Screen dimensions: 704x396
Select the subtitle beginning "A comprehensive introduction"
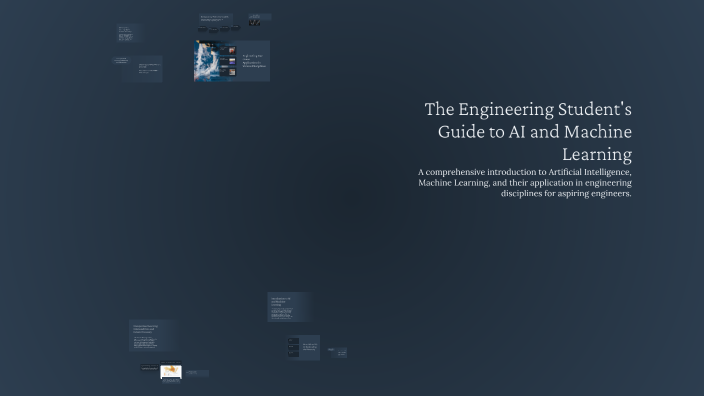(x=524, y=183)
